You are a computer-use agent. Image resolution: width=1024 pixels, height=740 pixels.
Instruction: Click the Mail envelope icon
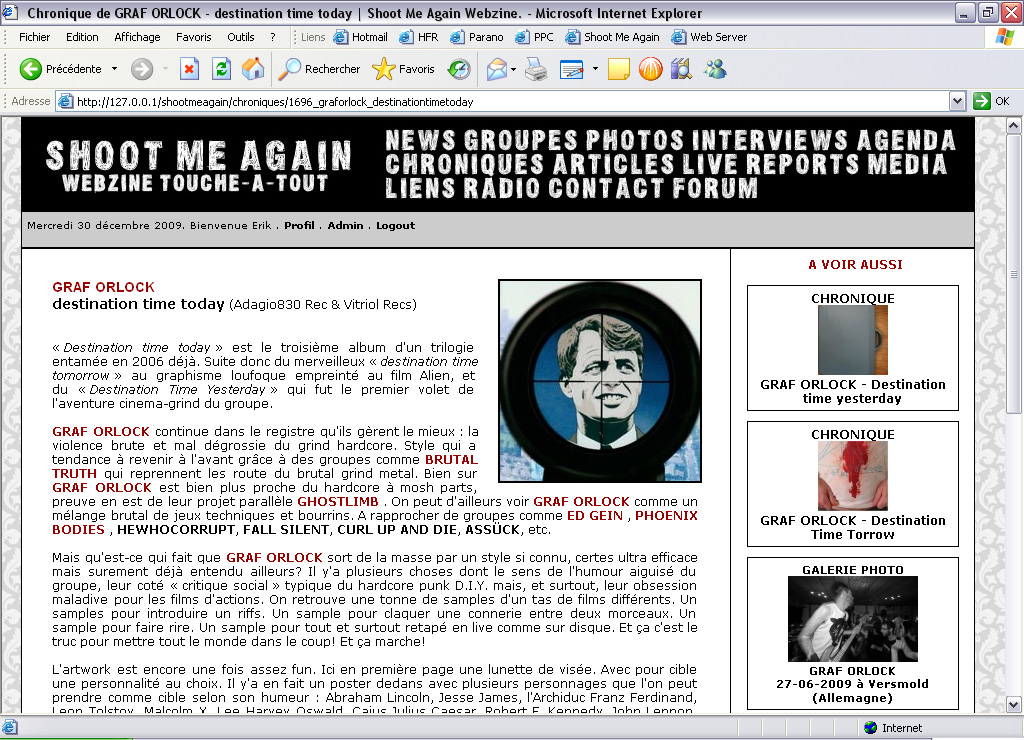coord(497,69)
